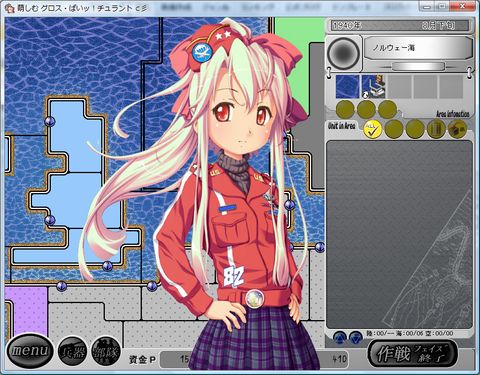The width and height of the screenshot is (480, 375).
Task: Click the anchor marker at upper-left of light-blue island
Action: coord(50,121)
